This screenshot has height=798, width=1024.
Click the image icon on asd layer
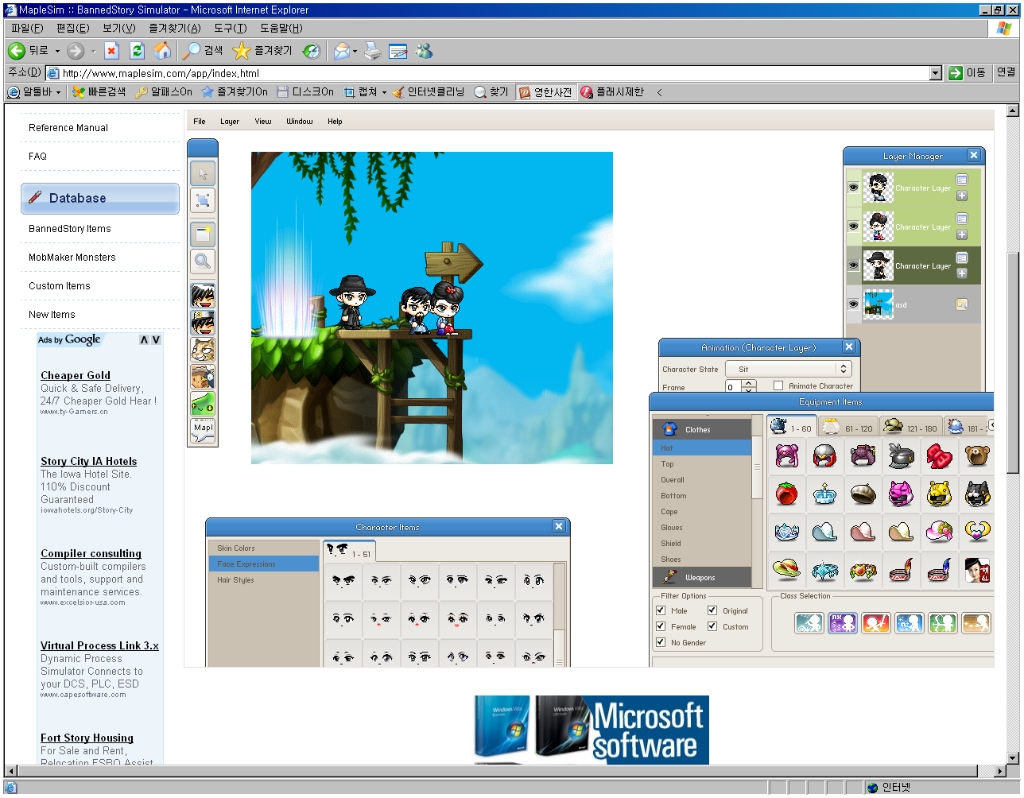[962, 304]
